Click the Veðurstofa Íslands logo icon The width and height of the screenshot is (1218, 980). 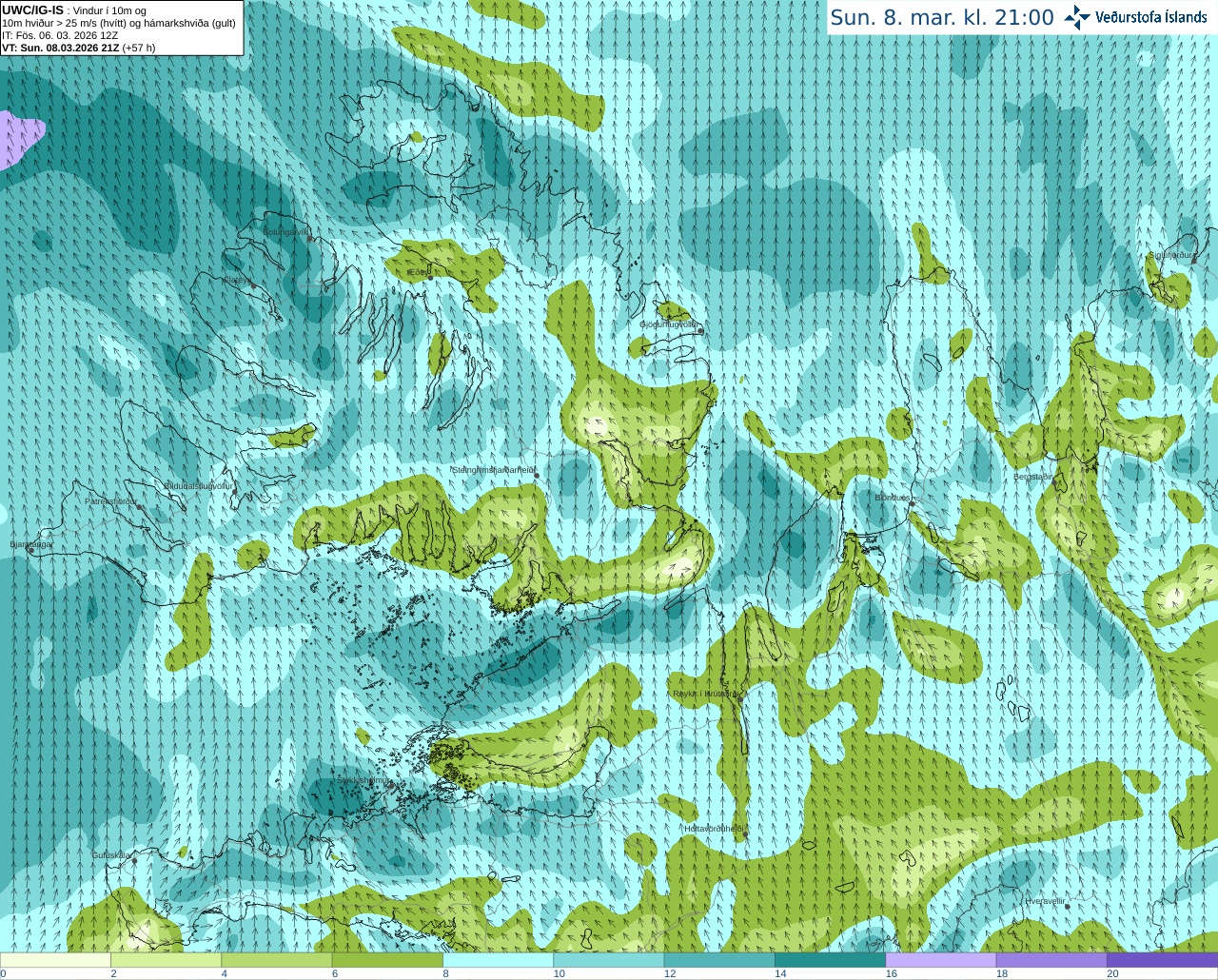click(x=1077, y=17)
